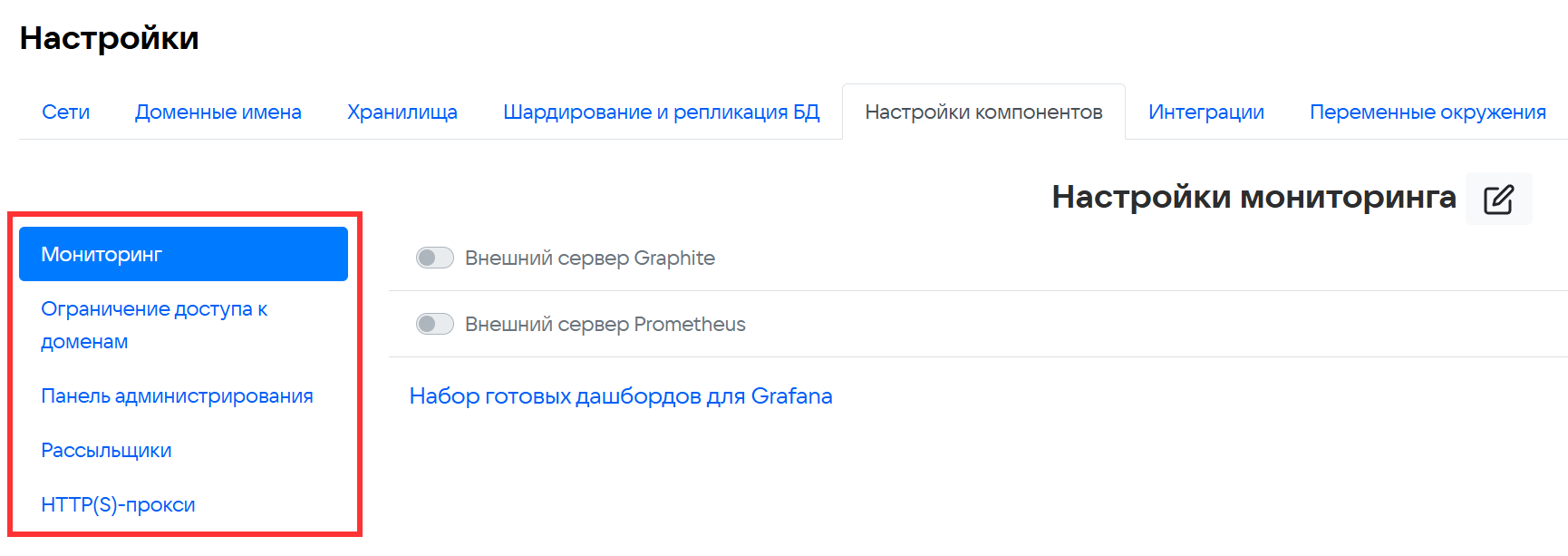Image resolution: width=1568 pixels, height=556 pixels.
Task: Enable the external Prometheus server switch
Action: tap(435, 325)
